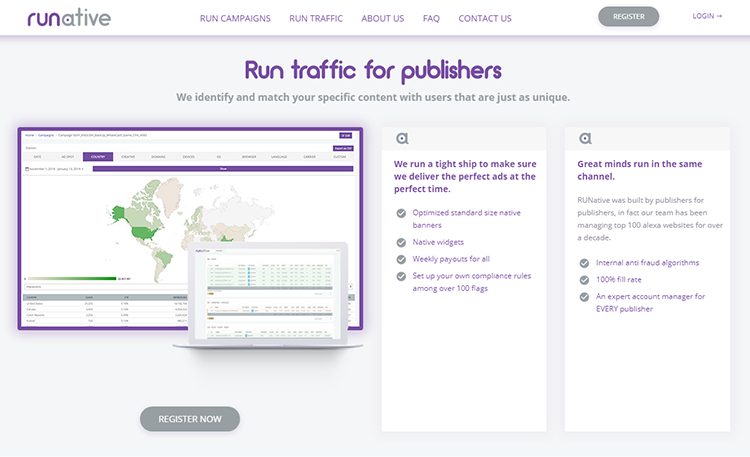Click the 'Optimized standard size native banners' text
The image size is (750, 457).
click(466, 219)
